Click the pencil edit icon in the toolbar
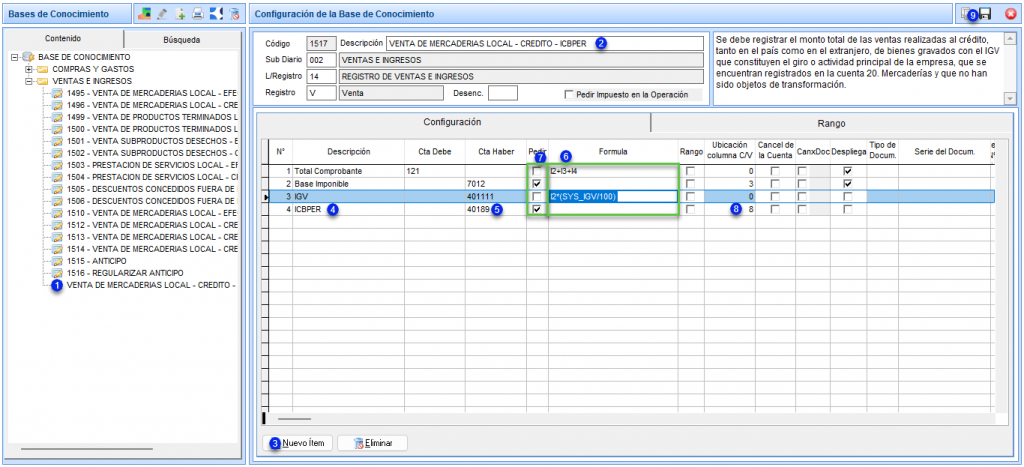The height and width of the screenshot is (467, 1024). pos(163,13)
